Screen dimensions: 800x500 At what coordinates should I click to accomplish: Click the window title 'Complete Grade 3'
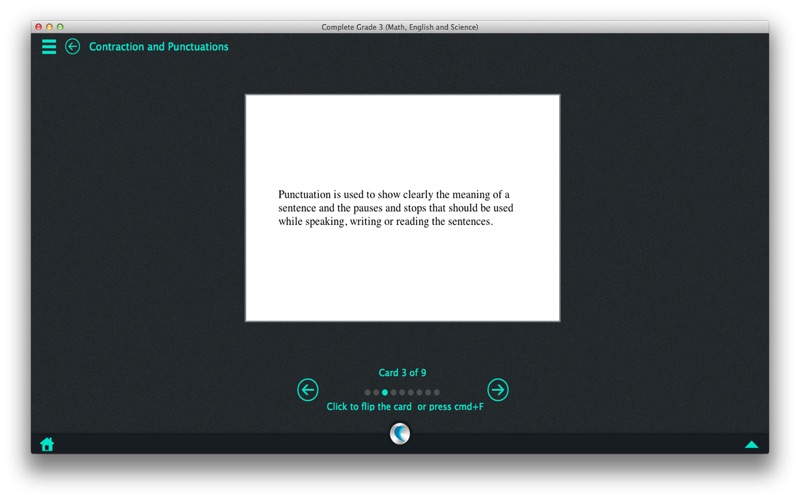399,27
